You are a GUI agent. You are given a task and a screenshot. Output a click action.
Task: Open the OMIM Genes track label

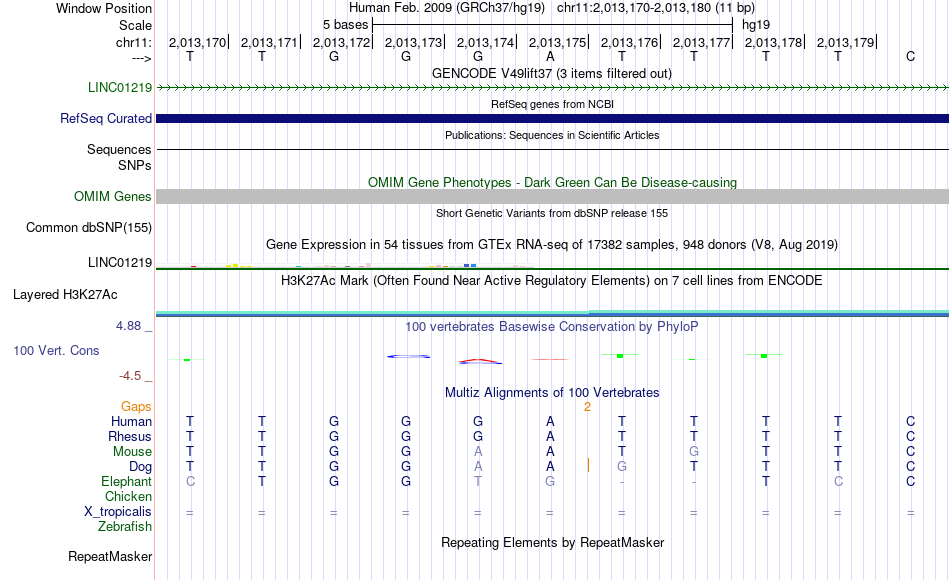113,196
